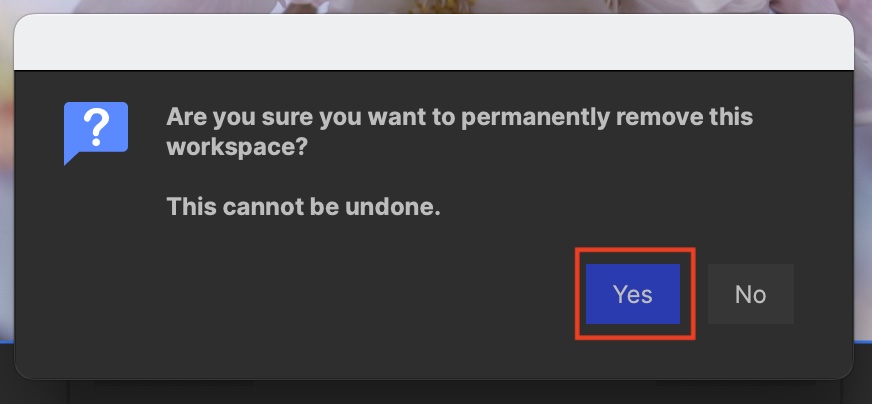Select the question speech-bubble dialog icon
Screen dimensions: 872x404
click(95, 131)
